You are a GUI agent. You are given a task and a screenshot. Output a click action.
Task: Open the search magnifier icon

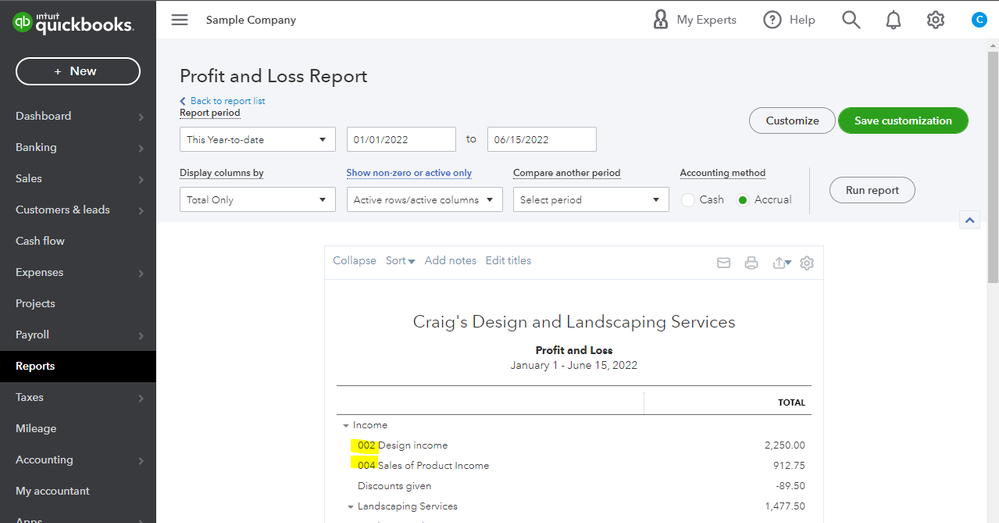pyautogui.click(x=851, y=20)
